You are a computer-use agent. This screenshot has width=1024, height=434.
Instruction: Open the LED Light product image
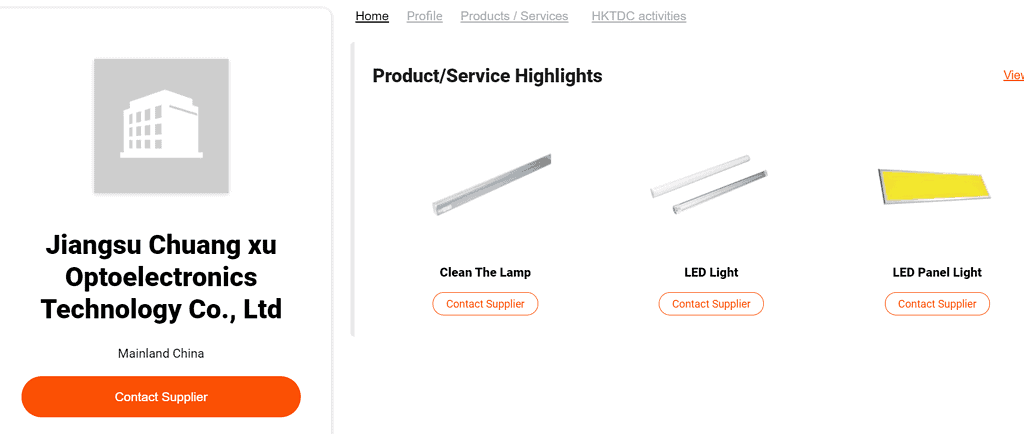coord(709,185)
